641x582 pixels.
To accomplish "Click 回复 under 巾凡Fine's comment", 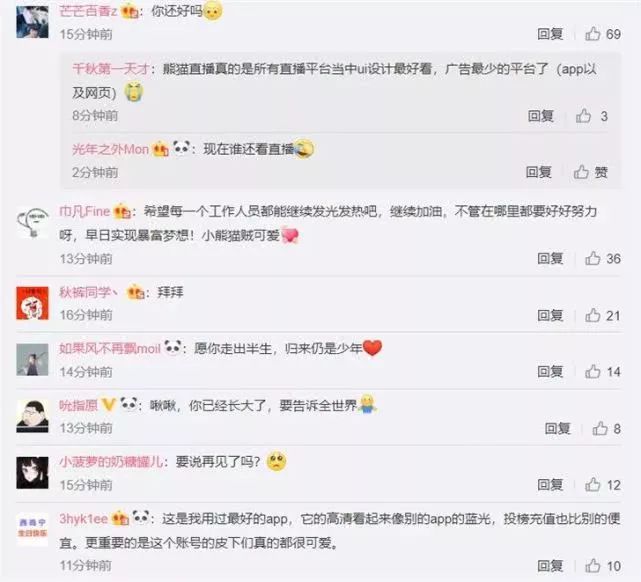I will pos(550,258).
